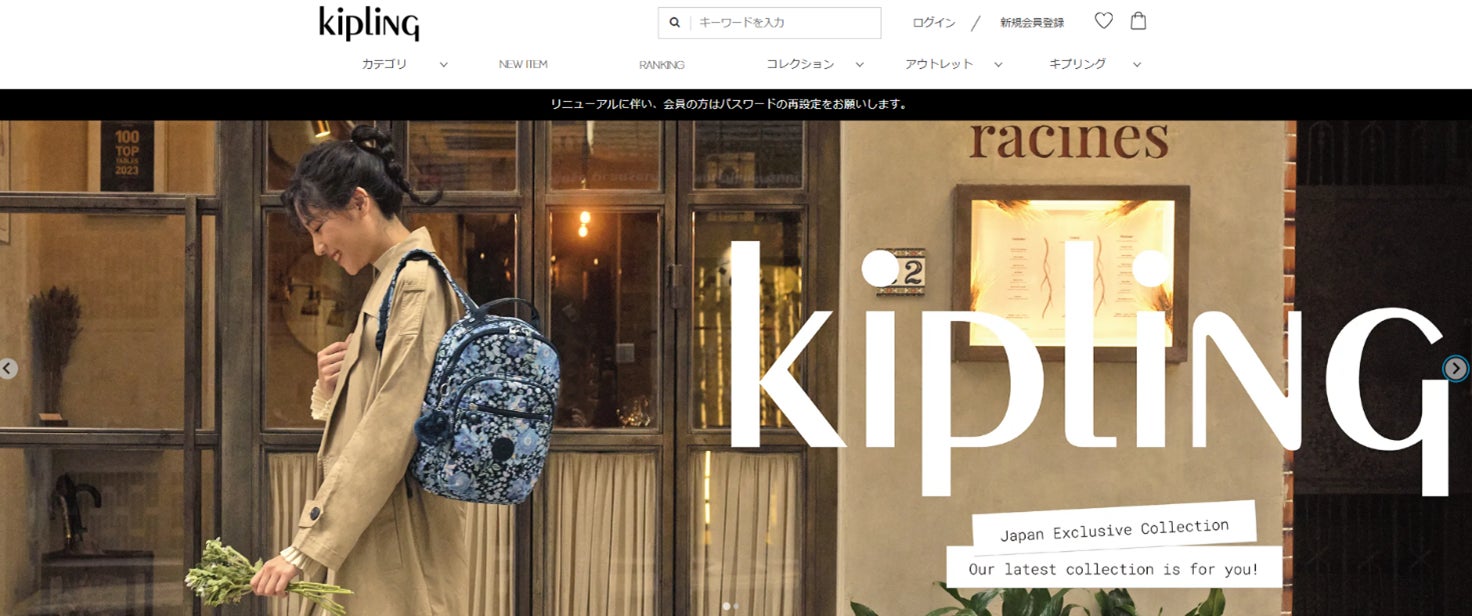Expand the コレクション dropdown chevron
This screenshot has height=616, width=1472.
[x=859, y=64]
